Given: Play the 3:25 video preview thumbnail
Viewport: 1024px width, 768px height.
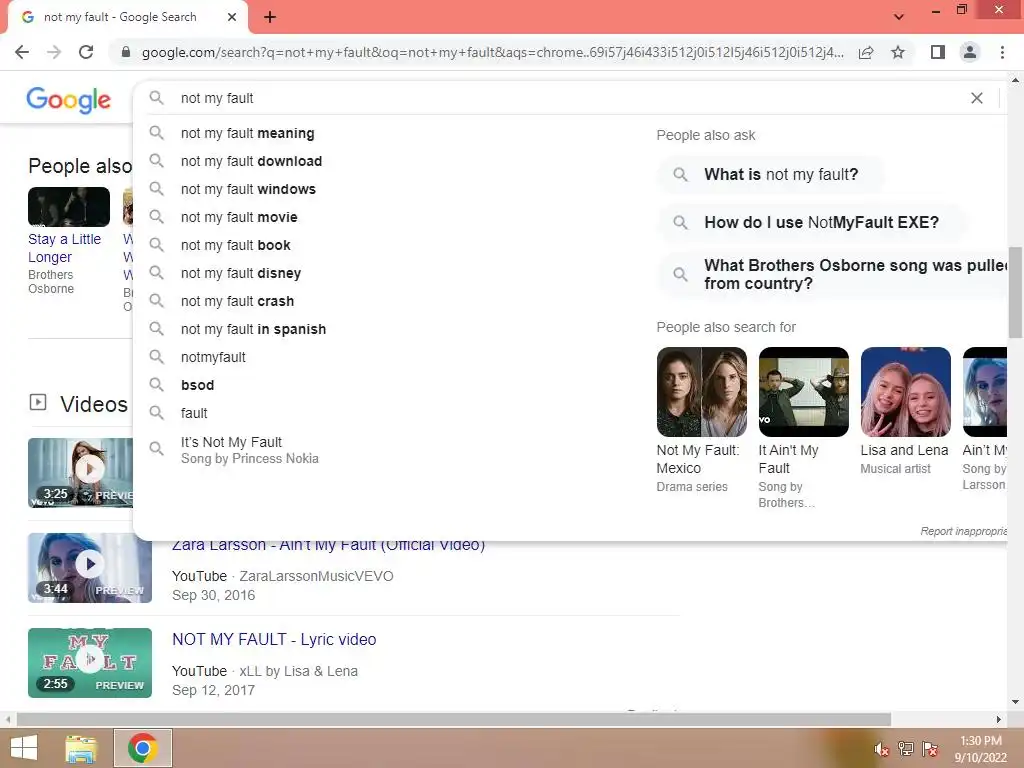Looking at the screenshot, I should click(80, 473).
